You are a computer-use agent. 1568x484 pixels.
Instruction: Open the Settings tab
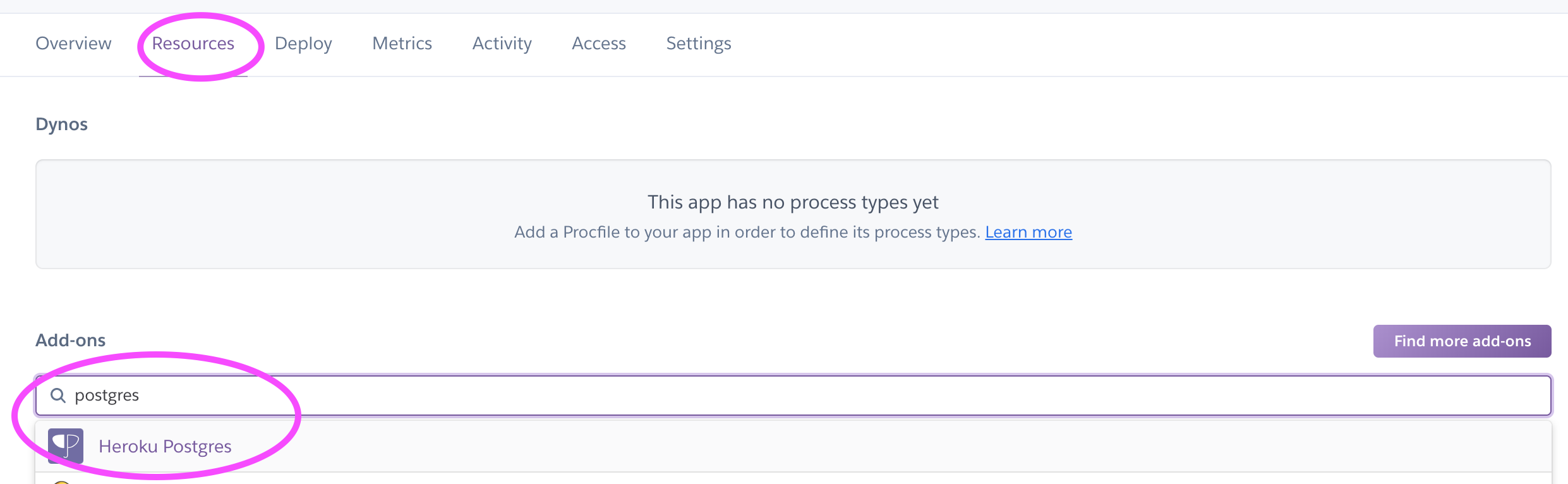699,43
